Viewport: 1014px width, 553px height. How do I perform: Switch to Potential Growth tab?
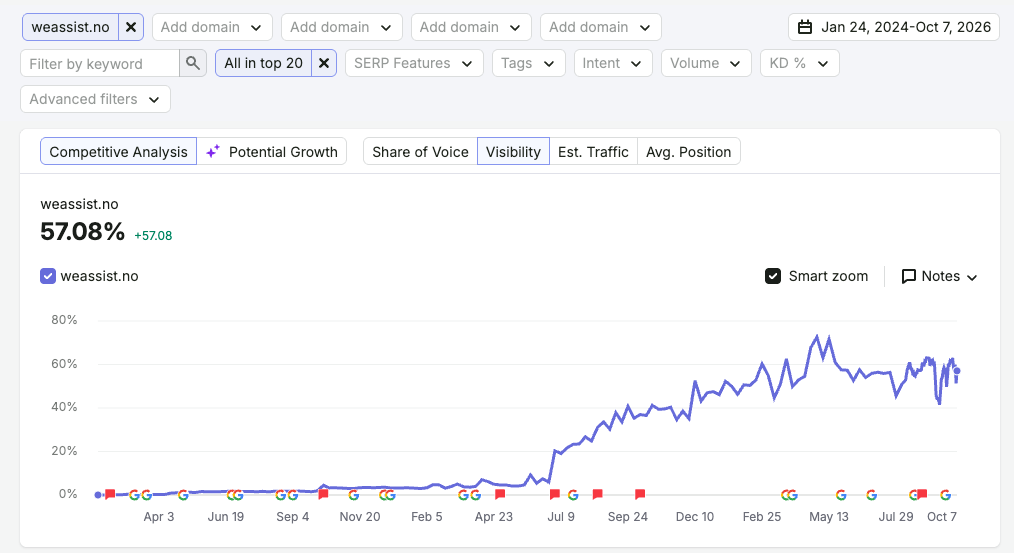(272, 151)
